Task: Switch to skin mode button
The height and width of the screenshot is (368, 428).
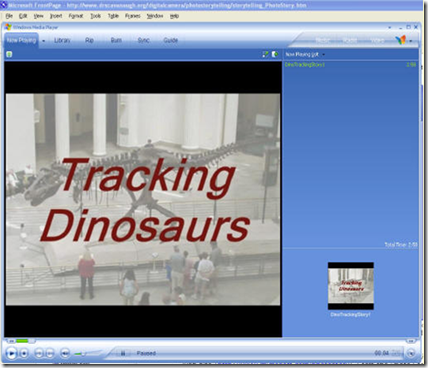Action: coord(411,353)
